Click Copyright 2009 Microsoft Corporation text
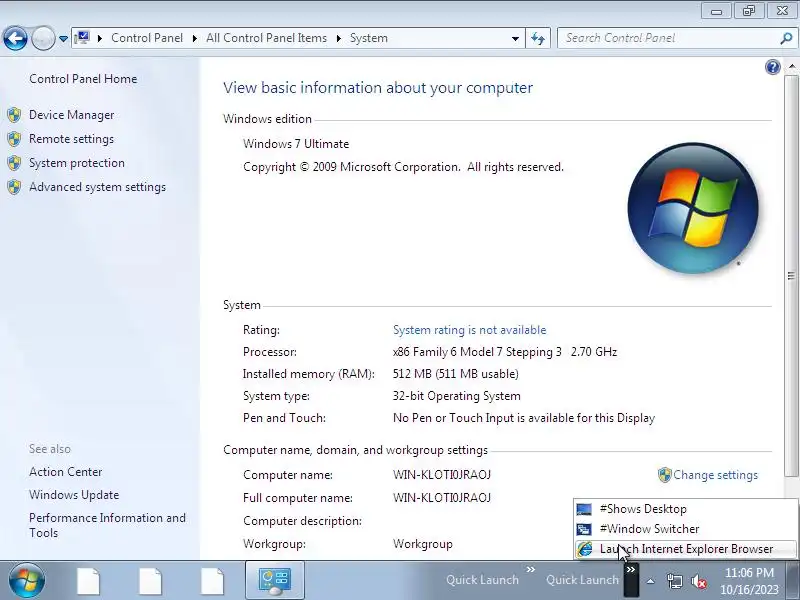 (x=403, y=167)
